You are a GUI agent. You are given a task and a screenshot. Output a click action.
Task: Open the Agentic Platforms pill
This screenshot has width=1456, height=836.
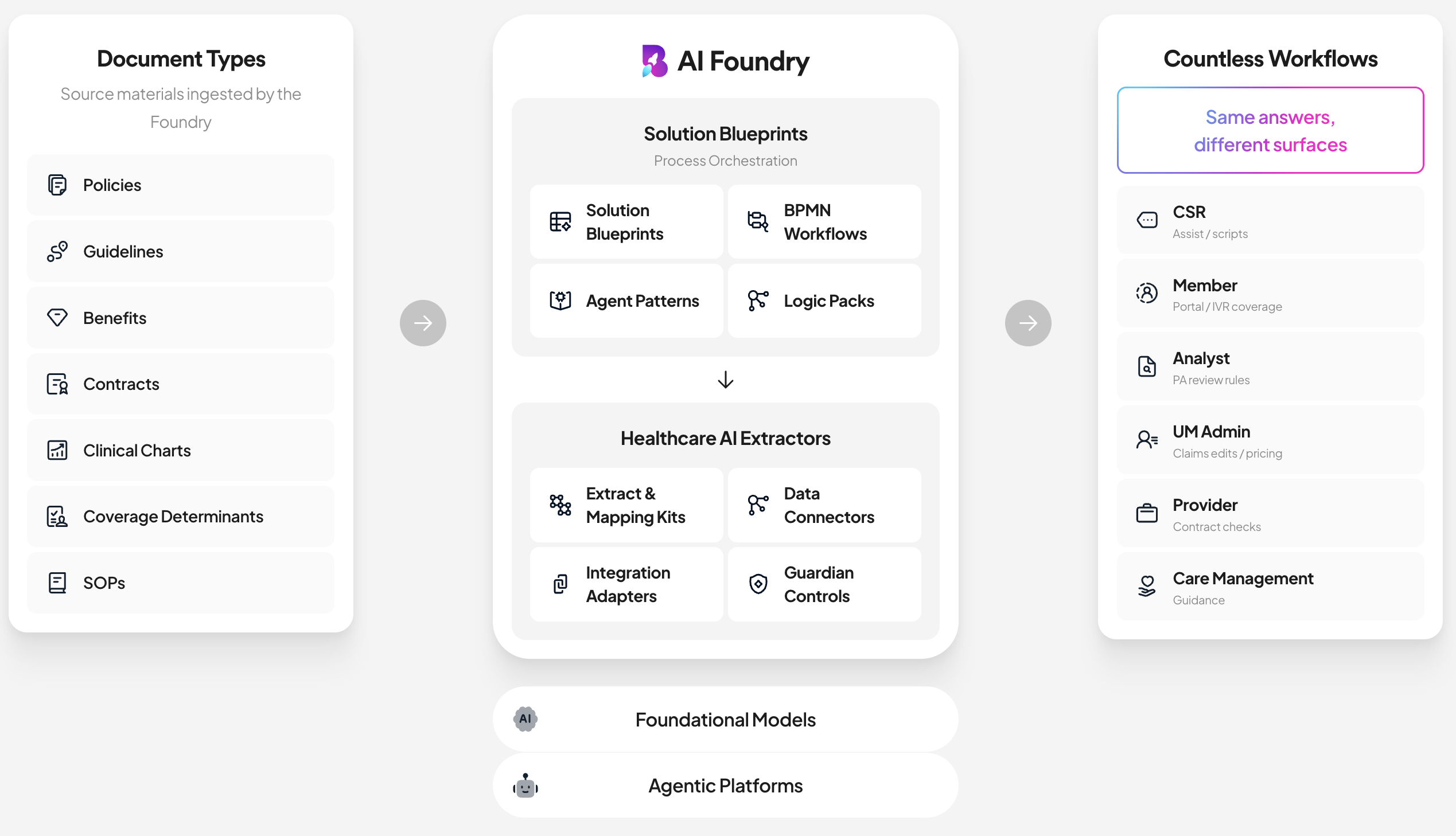[725, 786]
